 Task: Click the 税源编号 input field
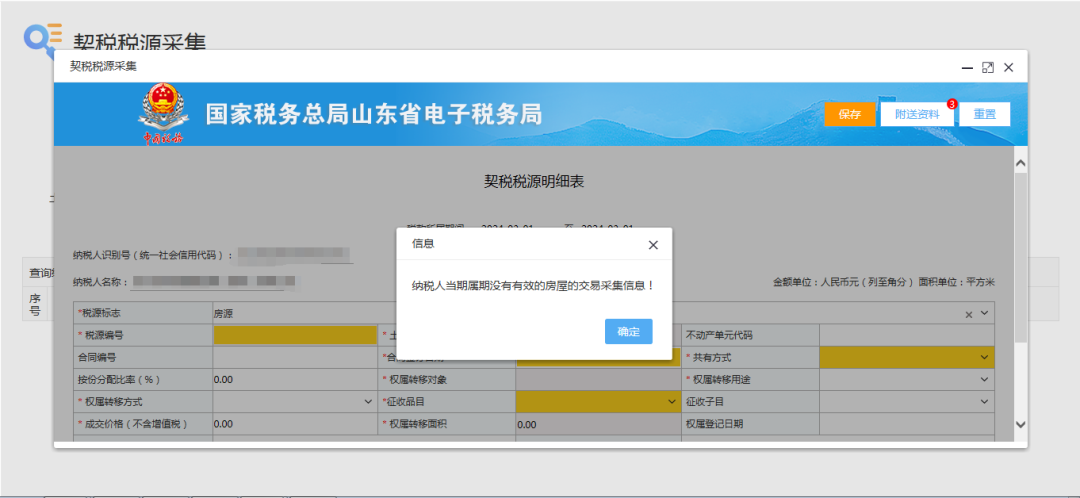click(x=295, y=335)
